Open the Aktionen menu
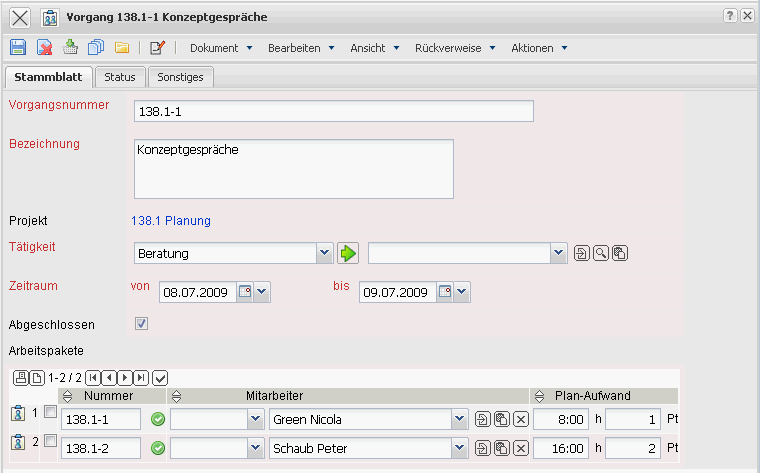This screenshot has width=760, height=473. (539, 48)
